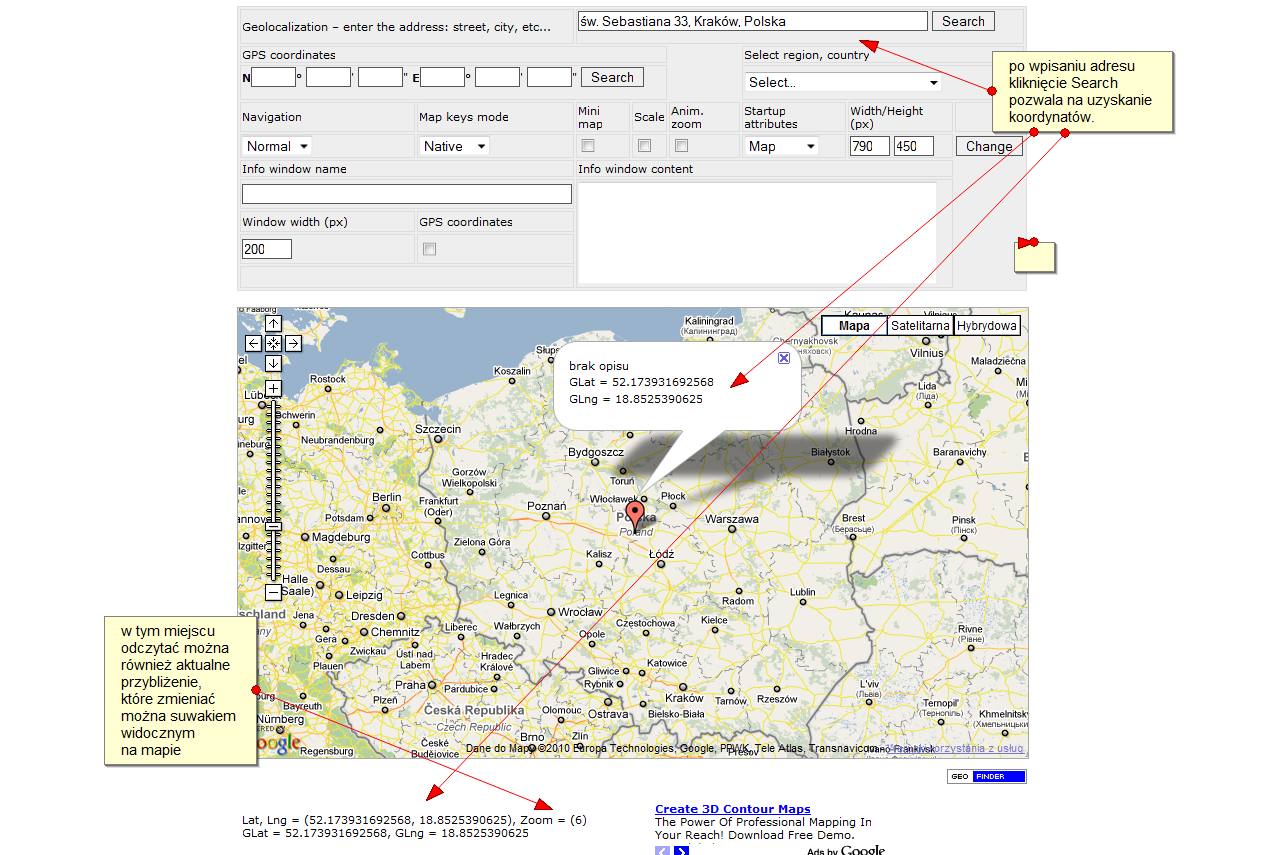The height and width of the screenshot is (855, 1263).
Task: Focus the E seconds field
Action: [549, 77]
